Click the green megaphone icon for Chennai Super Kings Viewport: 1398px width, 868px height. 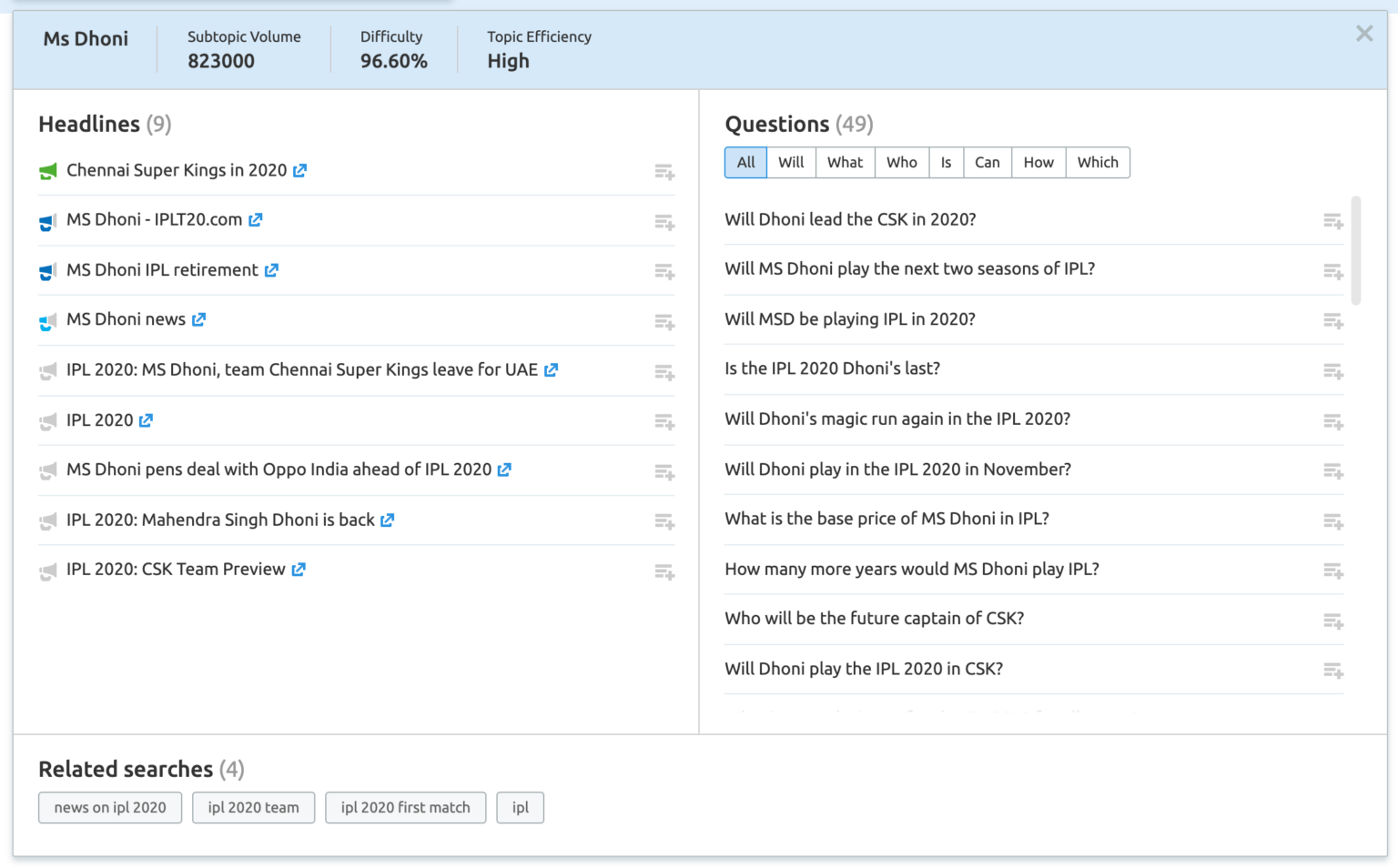tap(48, 171)
